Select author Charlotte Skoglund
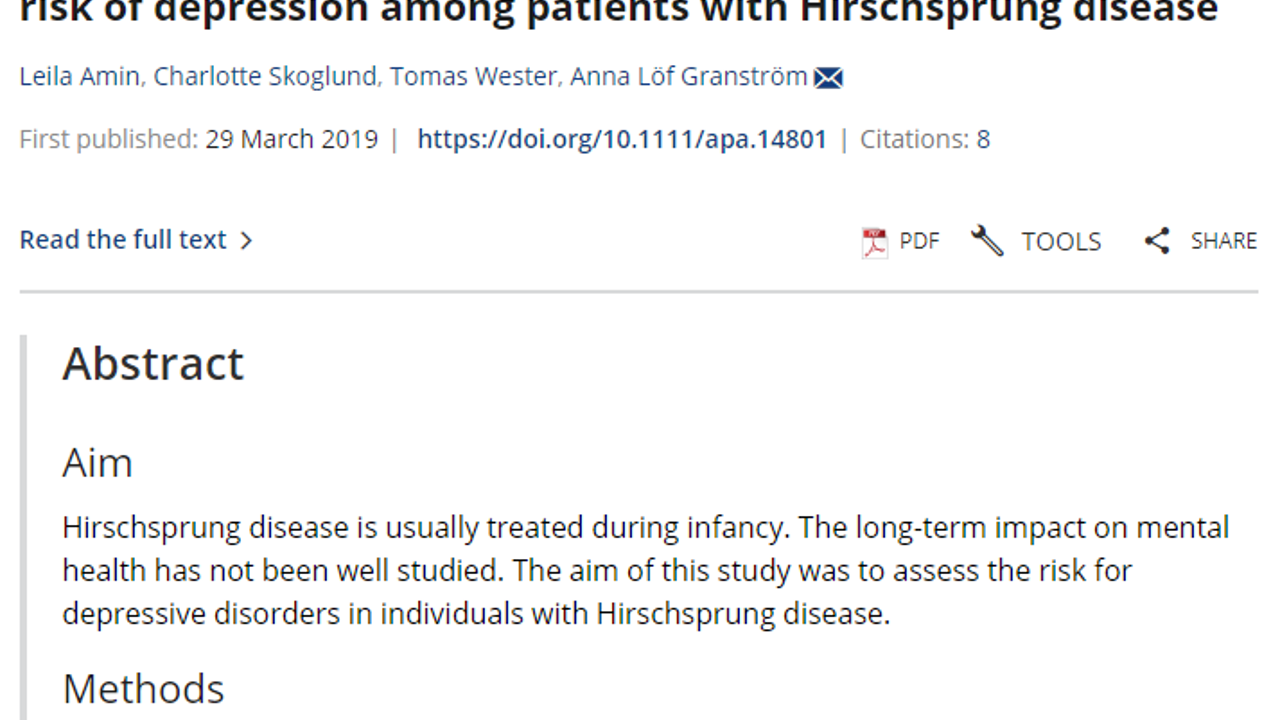Screen dimensions: 1280x720 click(265, 77)
